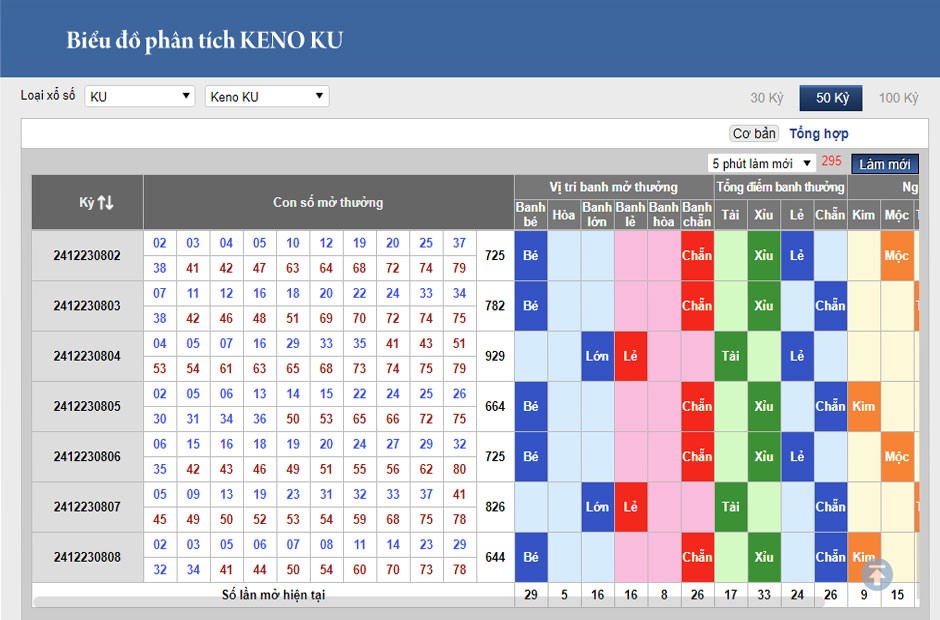This screenshot has width=940, height=620.
Task: Click Vị trí banh mở thưởng group header
Action: click(614, 187)
